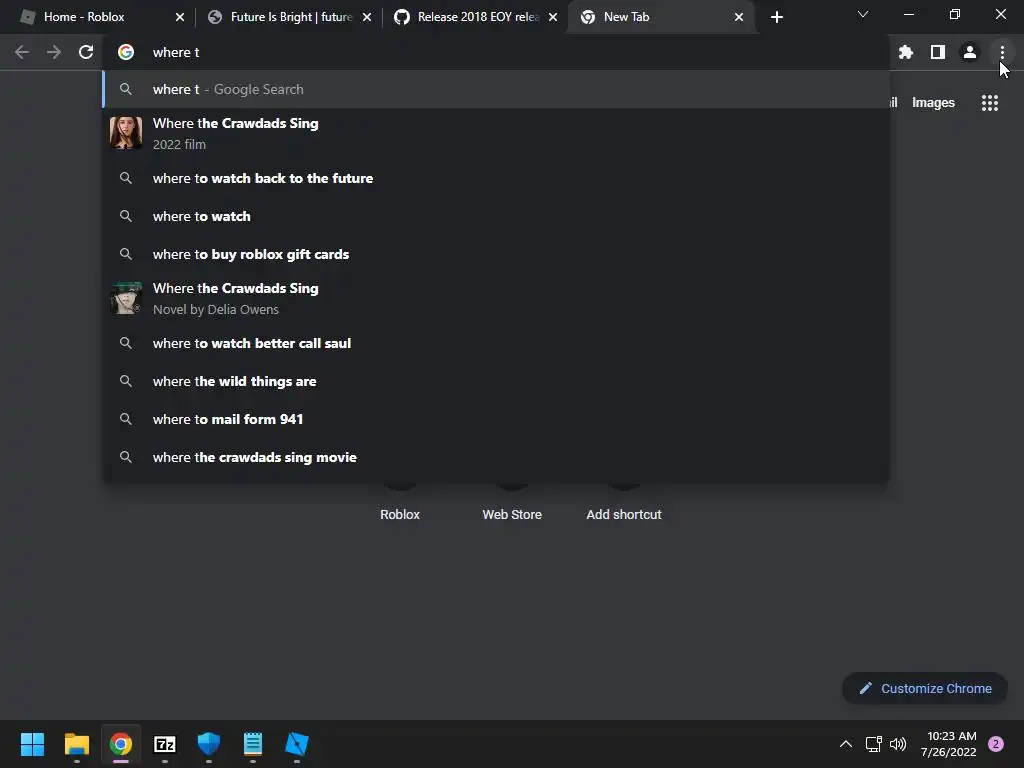Viewport: 1024px width, 768px height.
Task: Open the clock showing 10:23 AM
Action: 948,744
